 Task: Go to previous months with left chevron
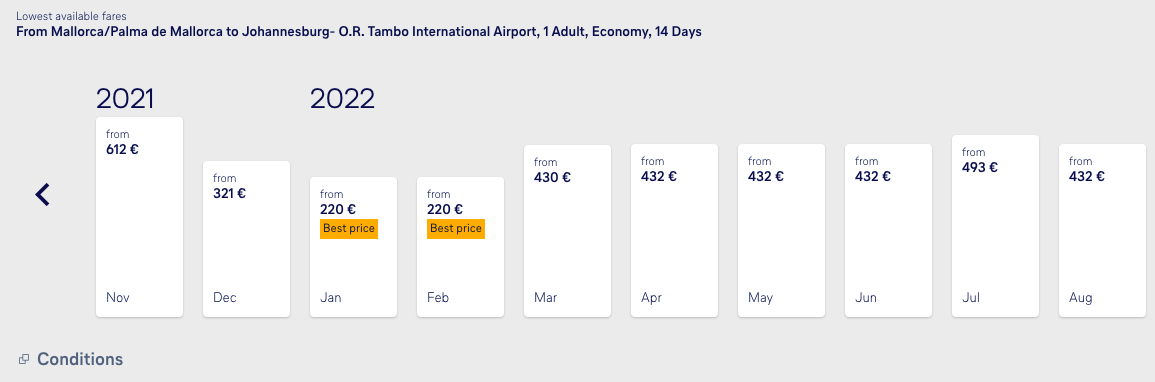(43, 194)
